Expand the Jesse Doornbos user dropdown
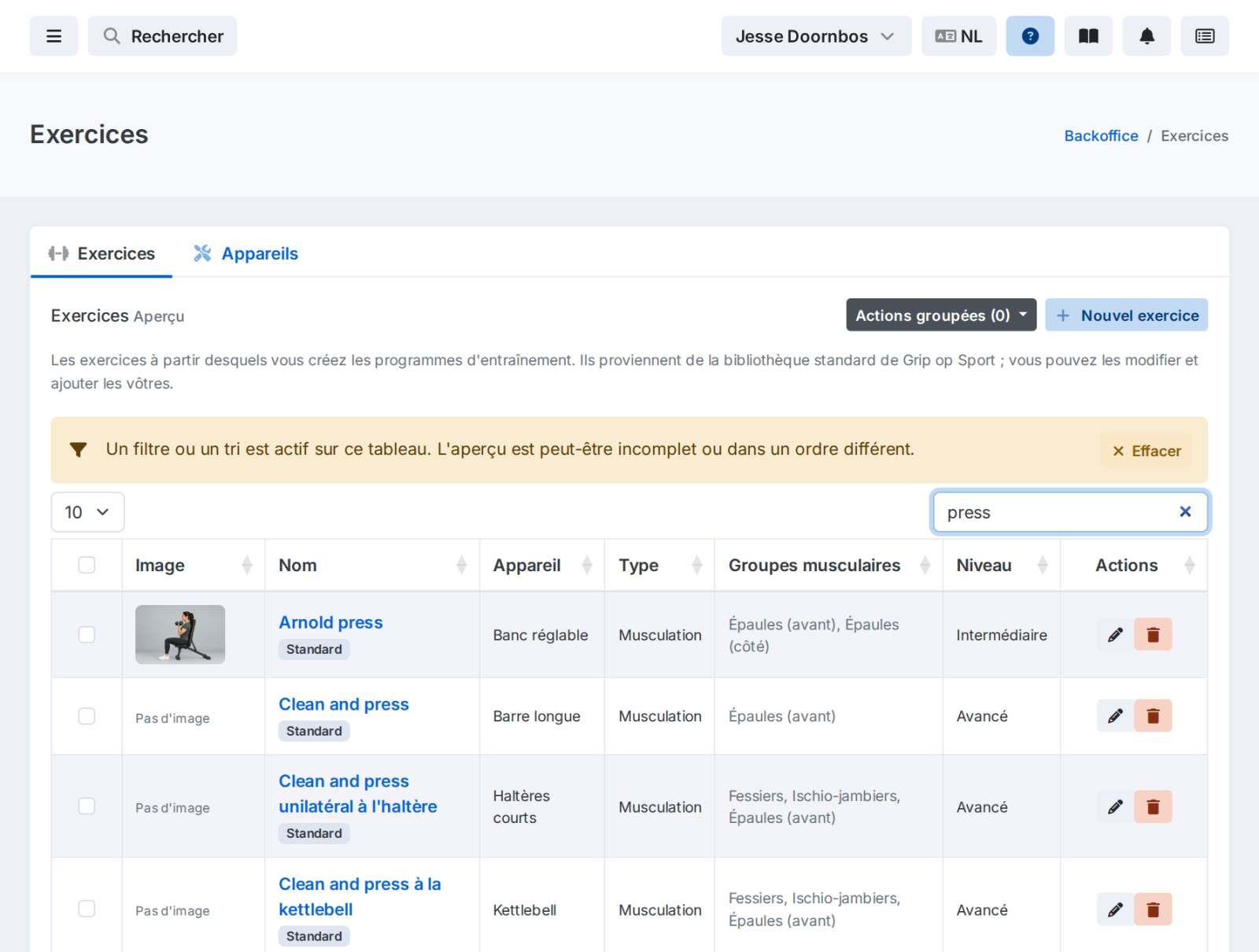1259x952 pixels. tap(816, 36)
